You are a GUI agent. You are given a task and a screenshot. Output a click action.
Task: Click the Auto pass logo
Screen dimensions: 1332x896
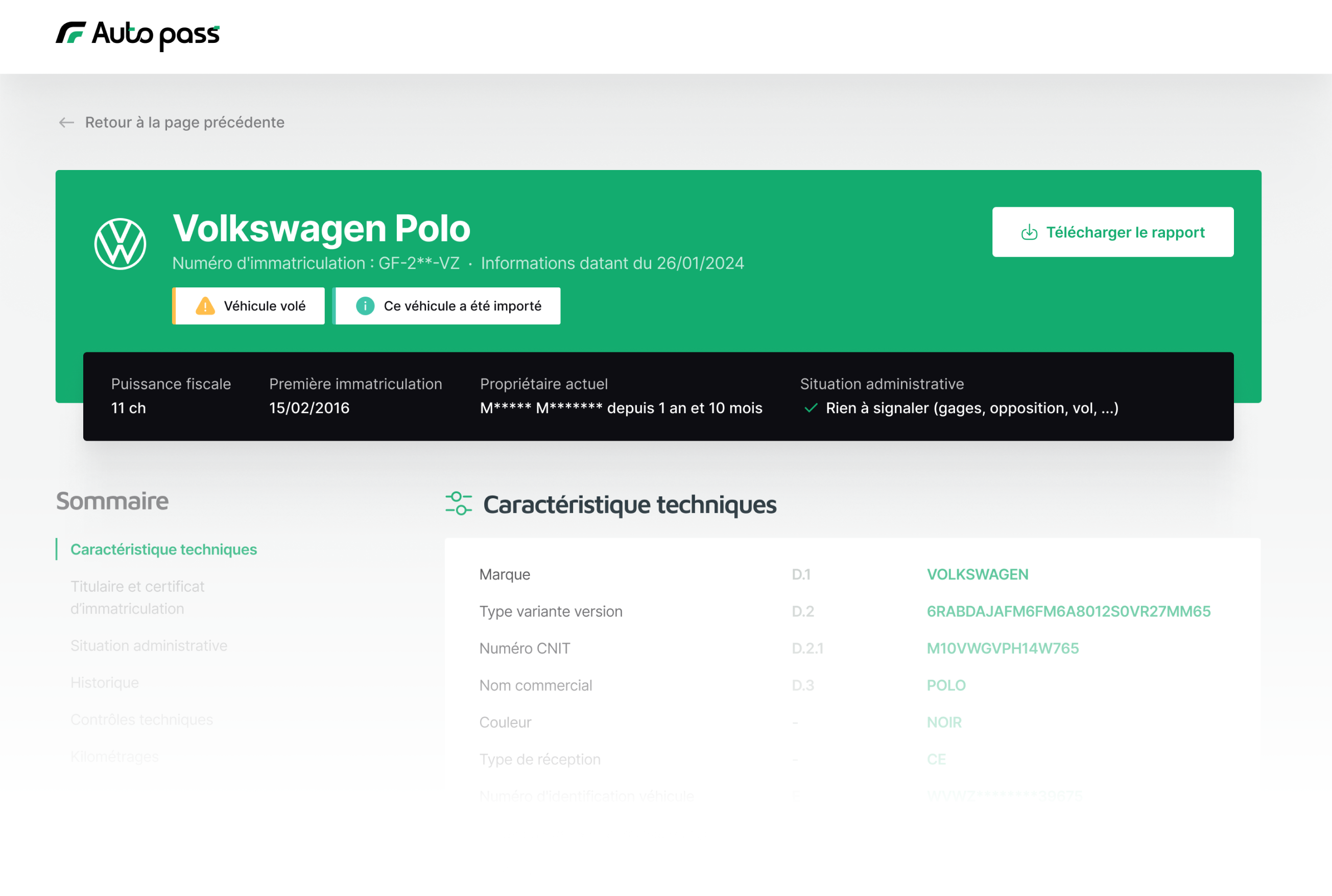[137, 35]
